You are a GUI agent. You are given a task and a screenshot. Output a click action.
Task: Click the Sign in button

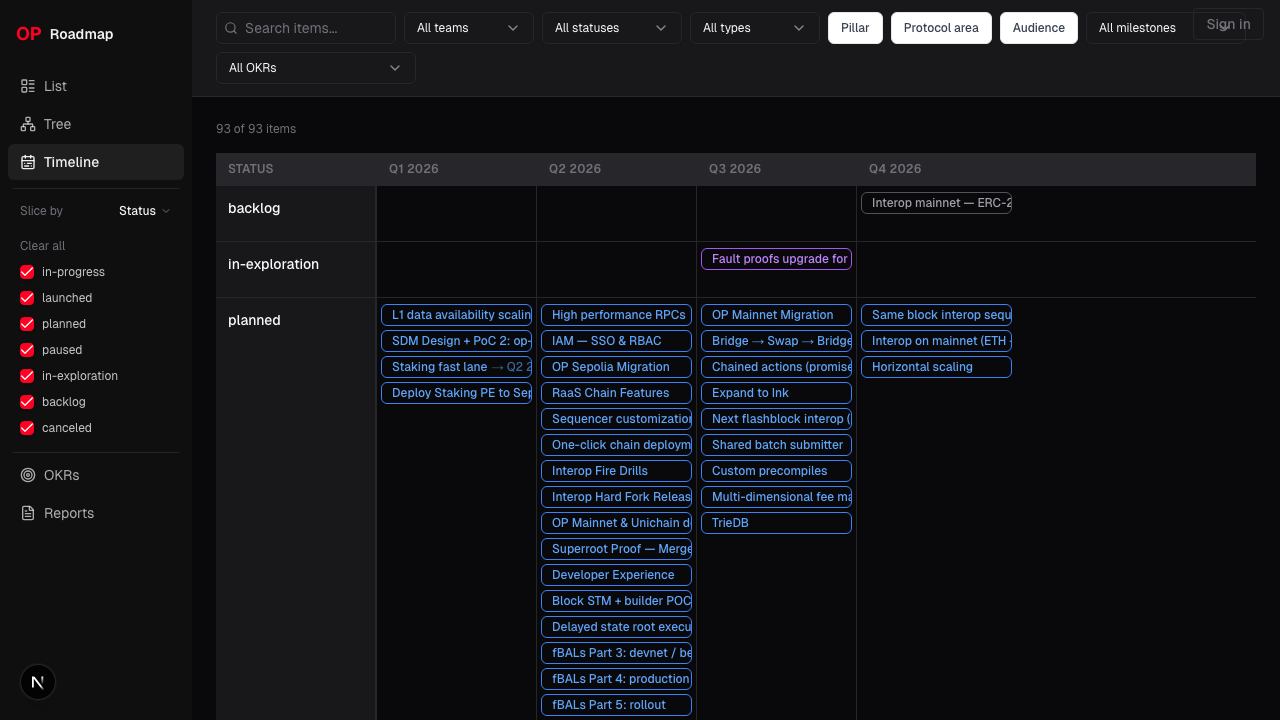point(1228,24)
